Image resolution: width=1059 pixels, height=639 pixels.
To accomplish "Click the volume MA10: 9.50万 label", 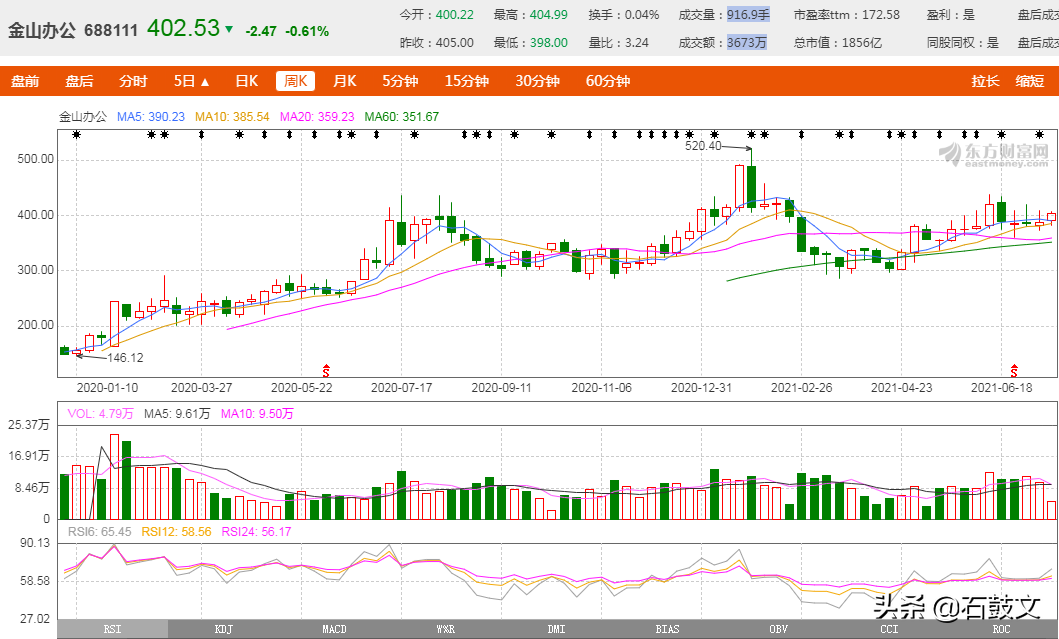I will tap(257, 413).
